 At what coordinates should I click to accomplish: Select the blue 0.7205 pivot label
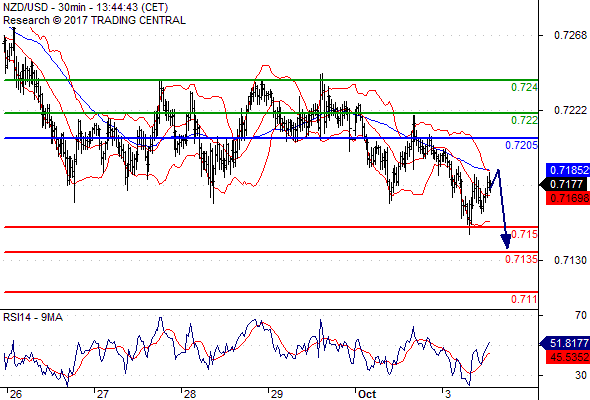[521, 145]
